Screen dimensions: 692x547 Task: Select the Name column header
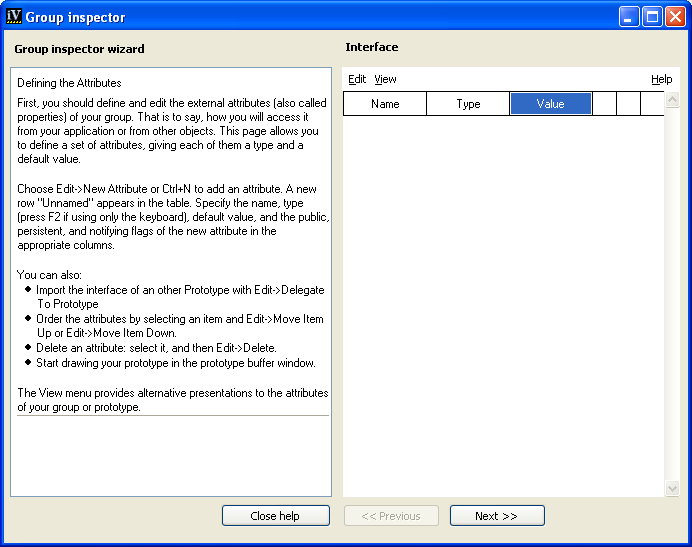[x=385, y=104]
